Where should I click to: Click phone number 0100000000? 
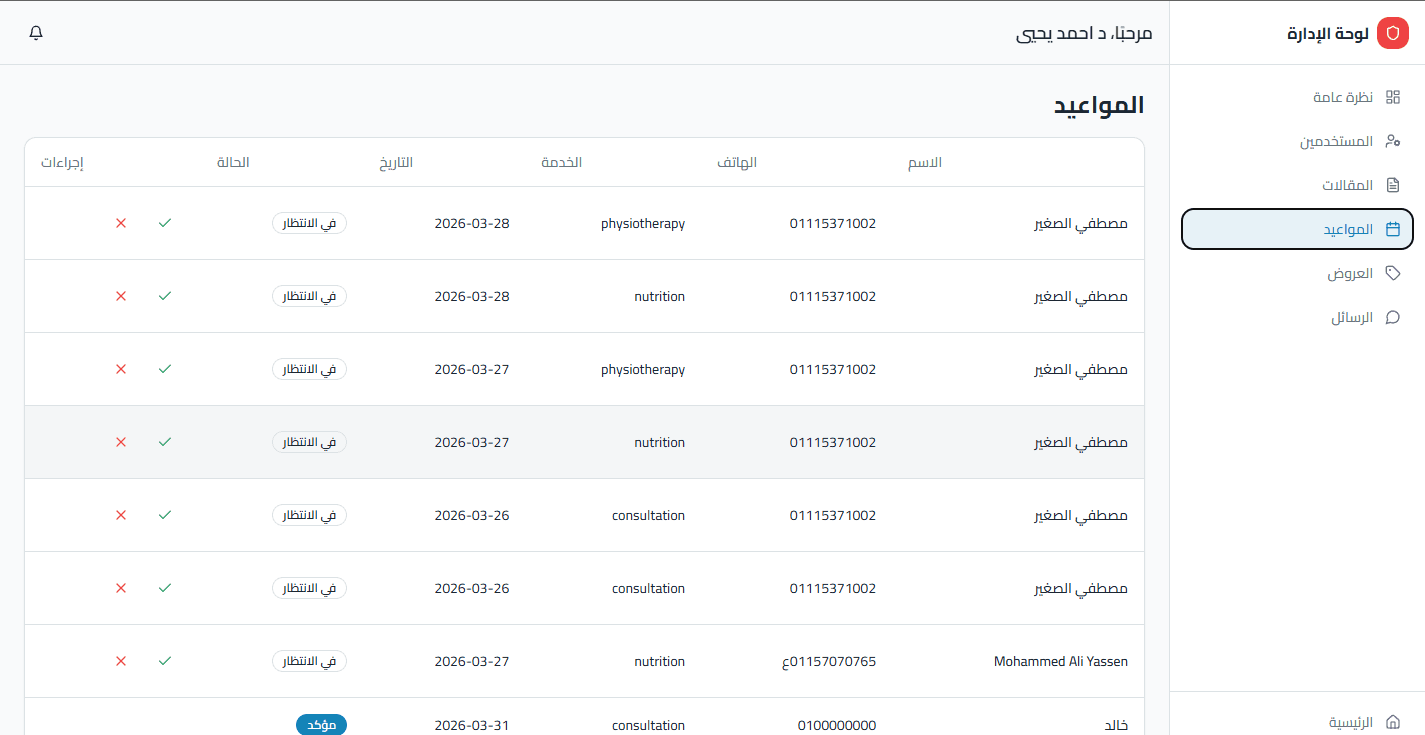[x=837, y=725]
